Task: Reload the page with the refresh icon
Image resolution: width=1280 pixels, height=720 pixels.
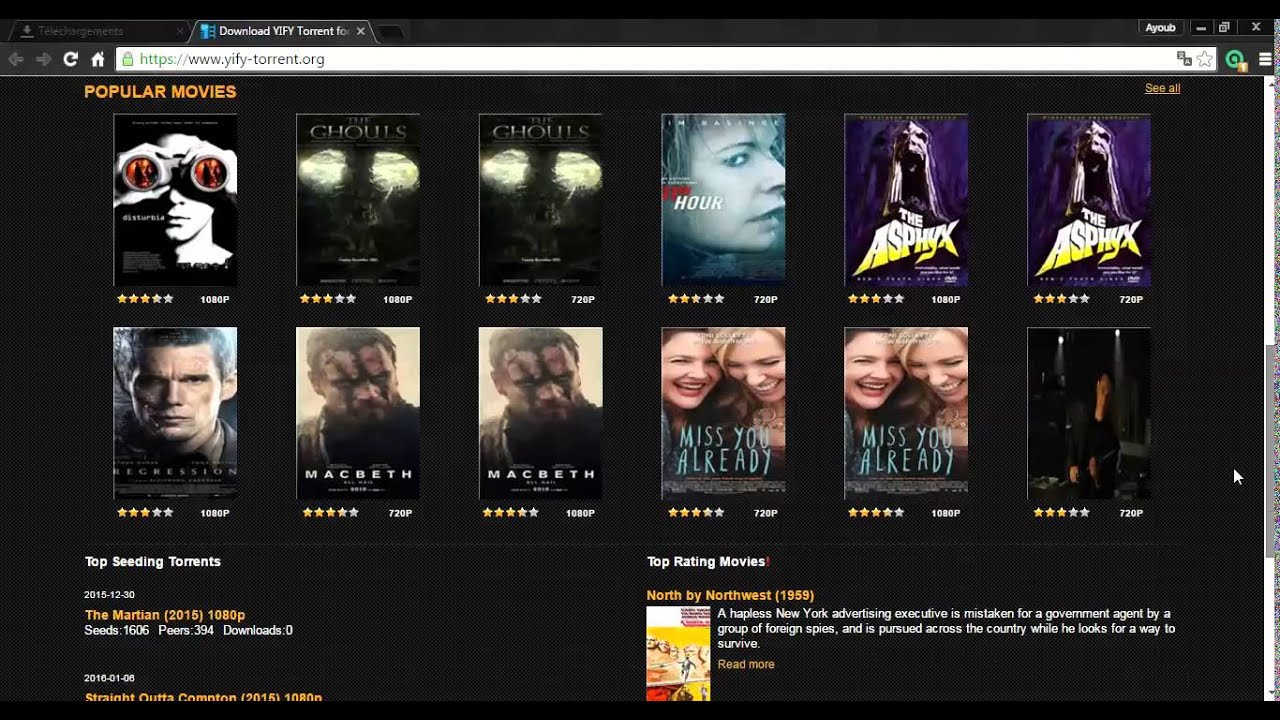Action: tap(70, 59)
